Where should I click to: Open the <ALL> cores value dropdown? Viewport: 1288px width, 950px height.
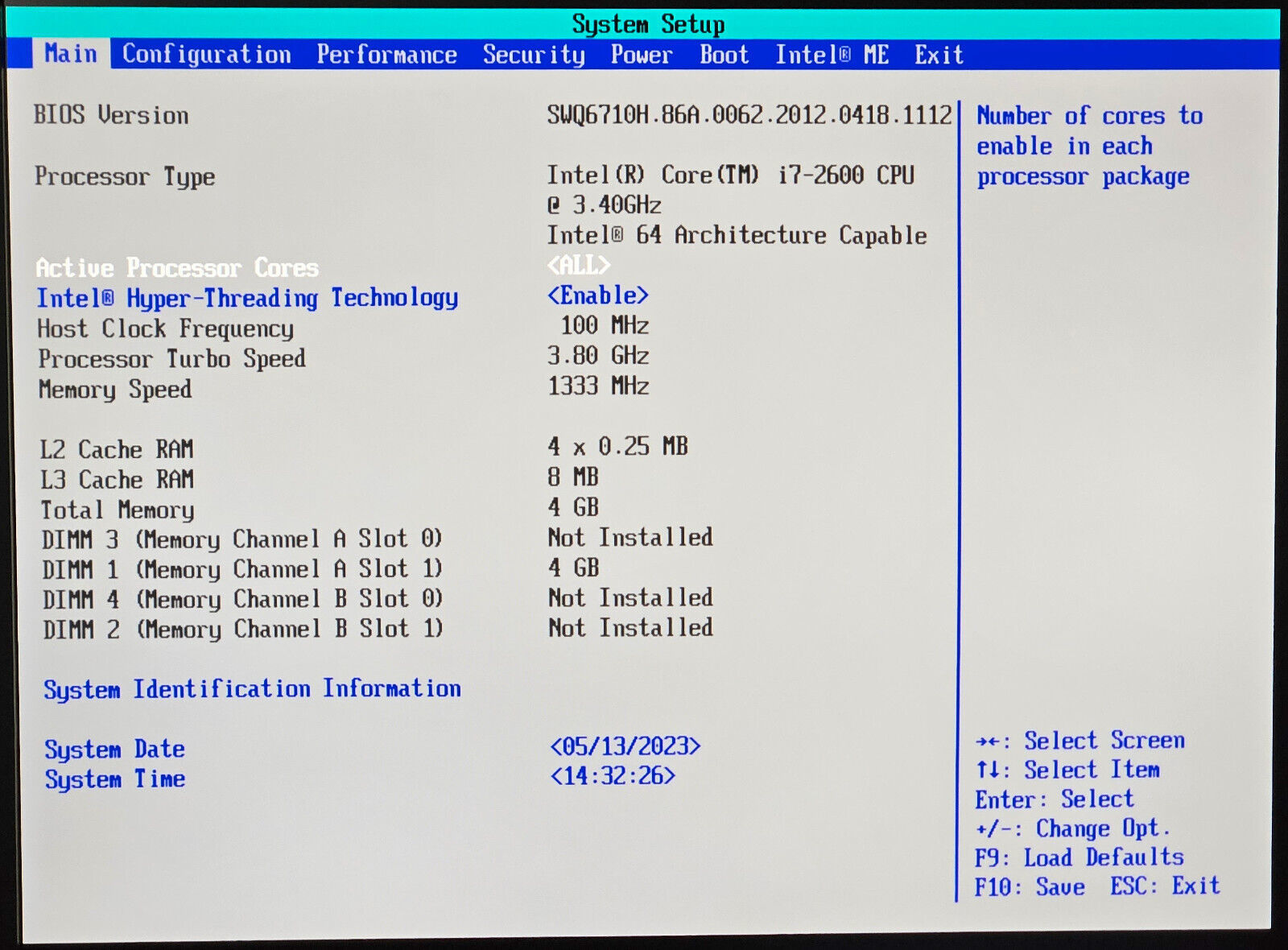click(x=579, y=265)
